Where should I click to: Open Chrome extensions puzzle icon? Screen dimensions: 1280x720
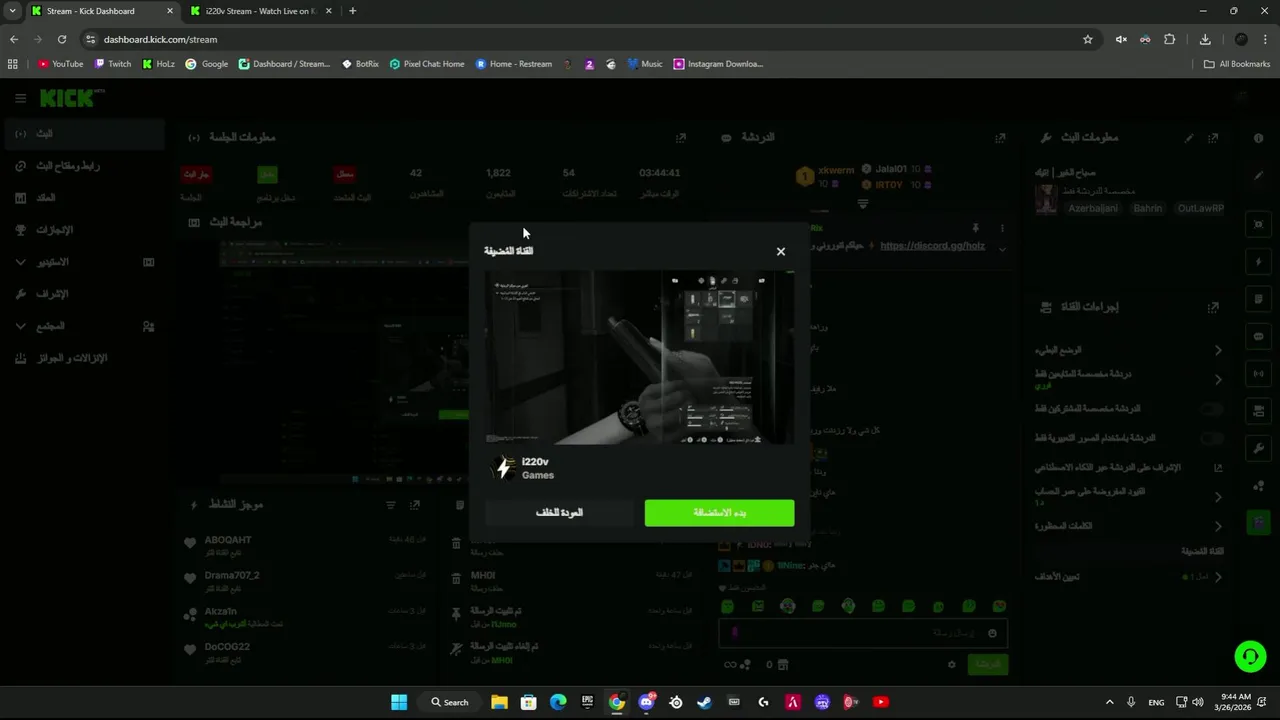[1170, 39]
